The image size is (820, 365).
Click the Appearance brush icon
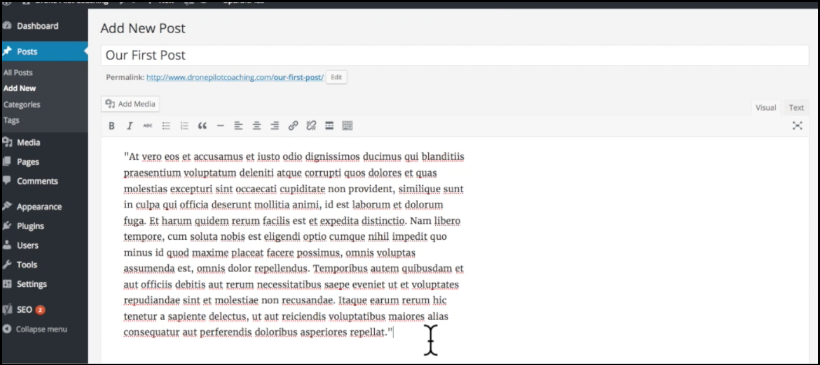[7, 207]
